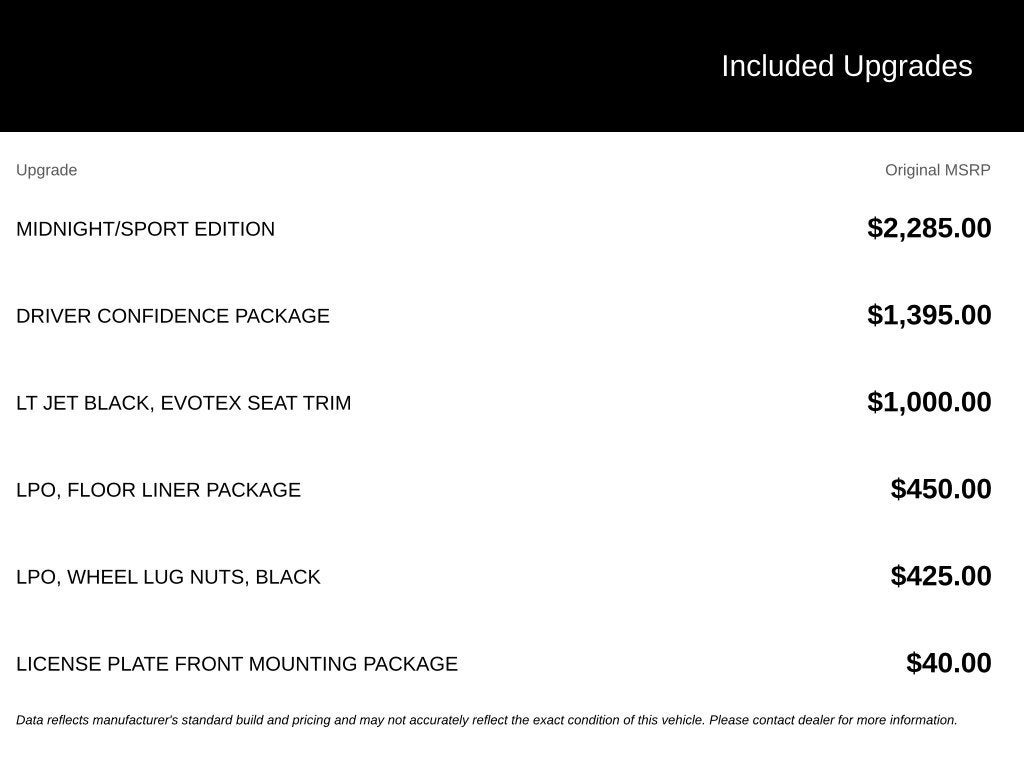
Task: Click the $425.00 price
Action: pos(940,575)
